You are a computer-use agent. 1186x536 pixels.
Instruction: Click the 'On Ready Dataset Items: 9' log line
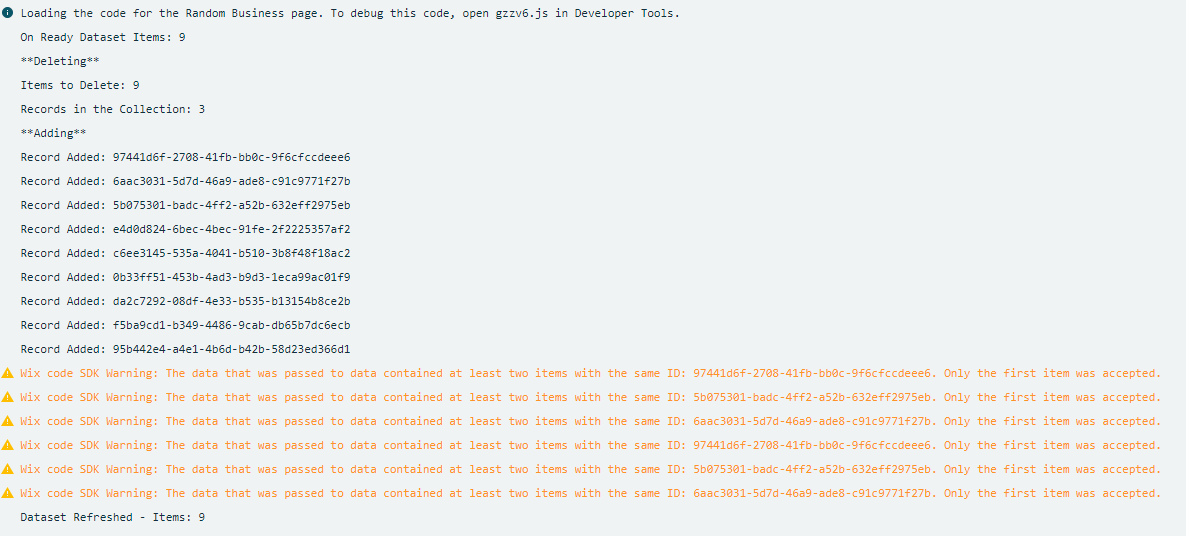click(103, 37)
